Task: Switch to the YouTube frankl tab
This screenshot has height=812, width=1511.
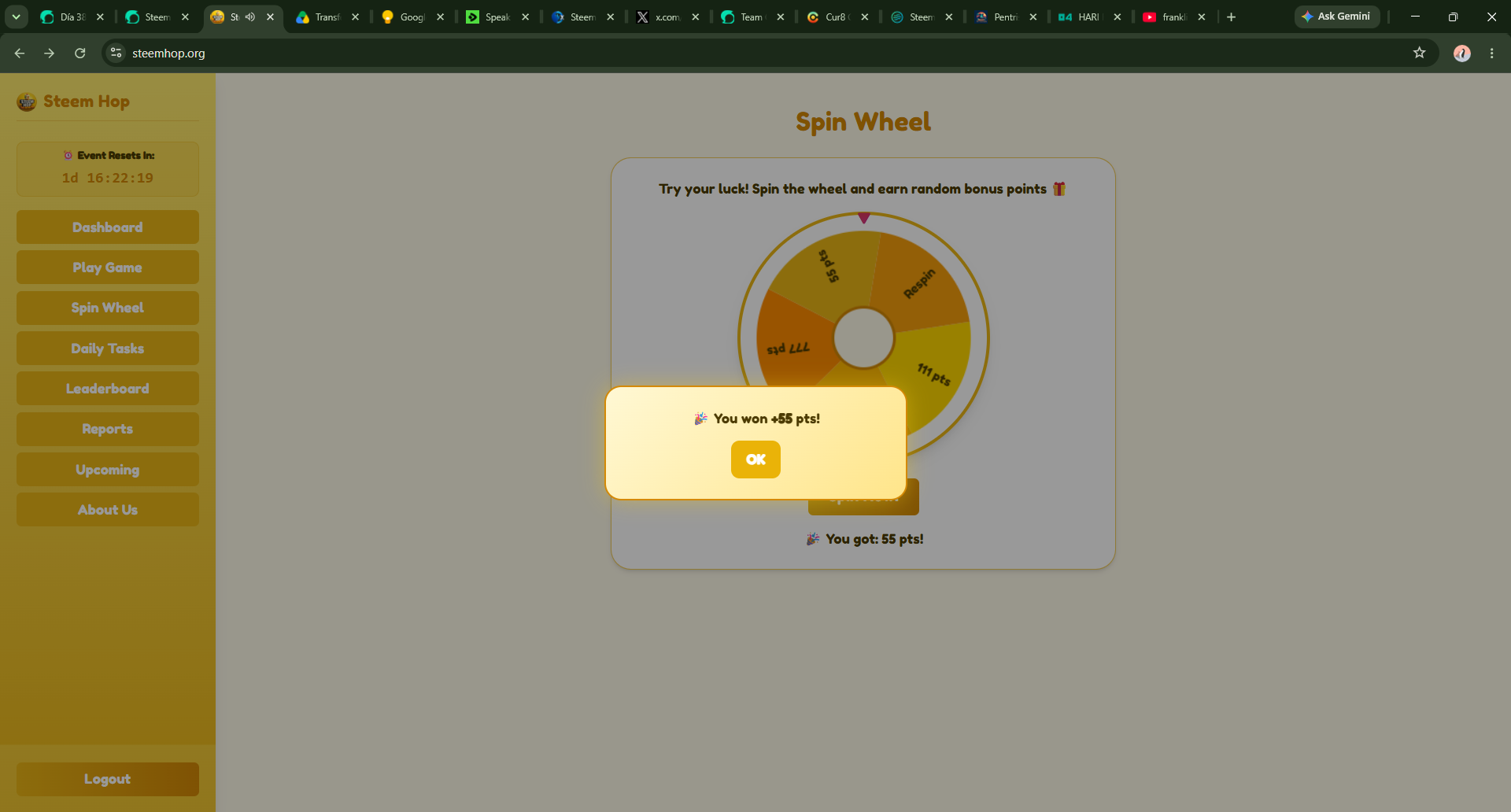Action: tap(1173, 17)
